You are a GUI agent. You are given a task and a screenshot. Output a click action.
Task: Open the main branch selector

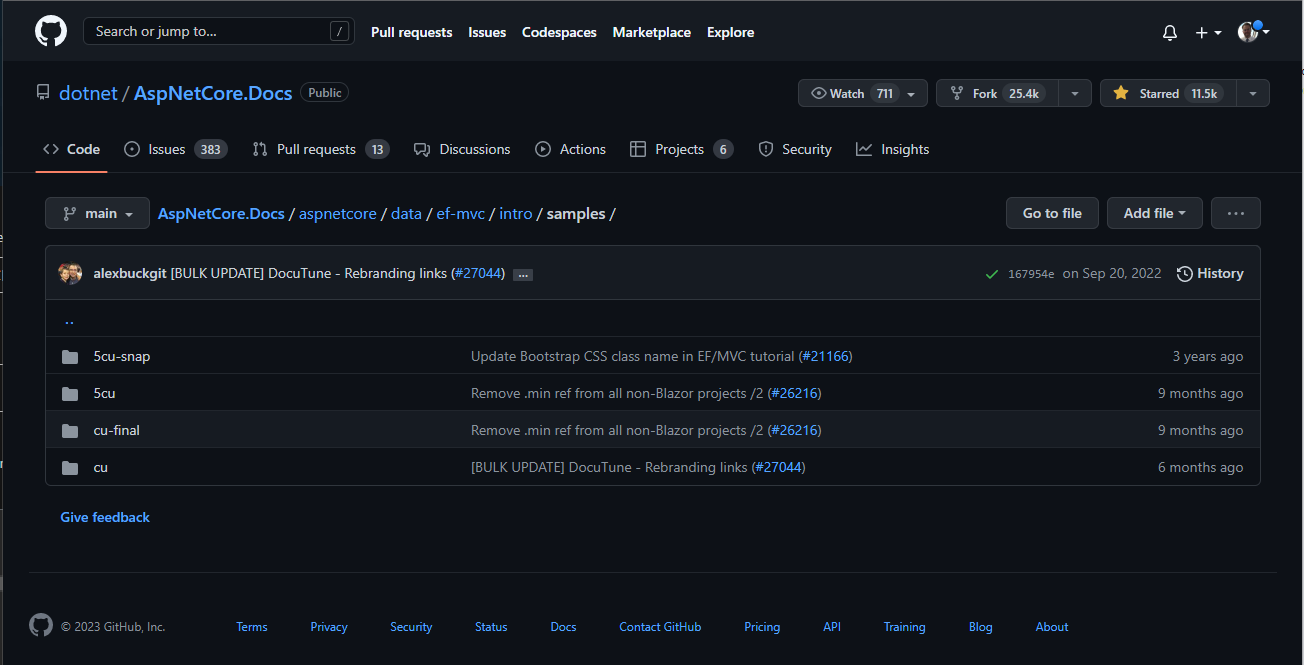click(x=97, y=213)
